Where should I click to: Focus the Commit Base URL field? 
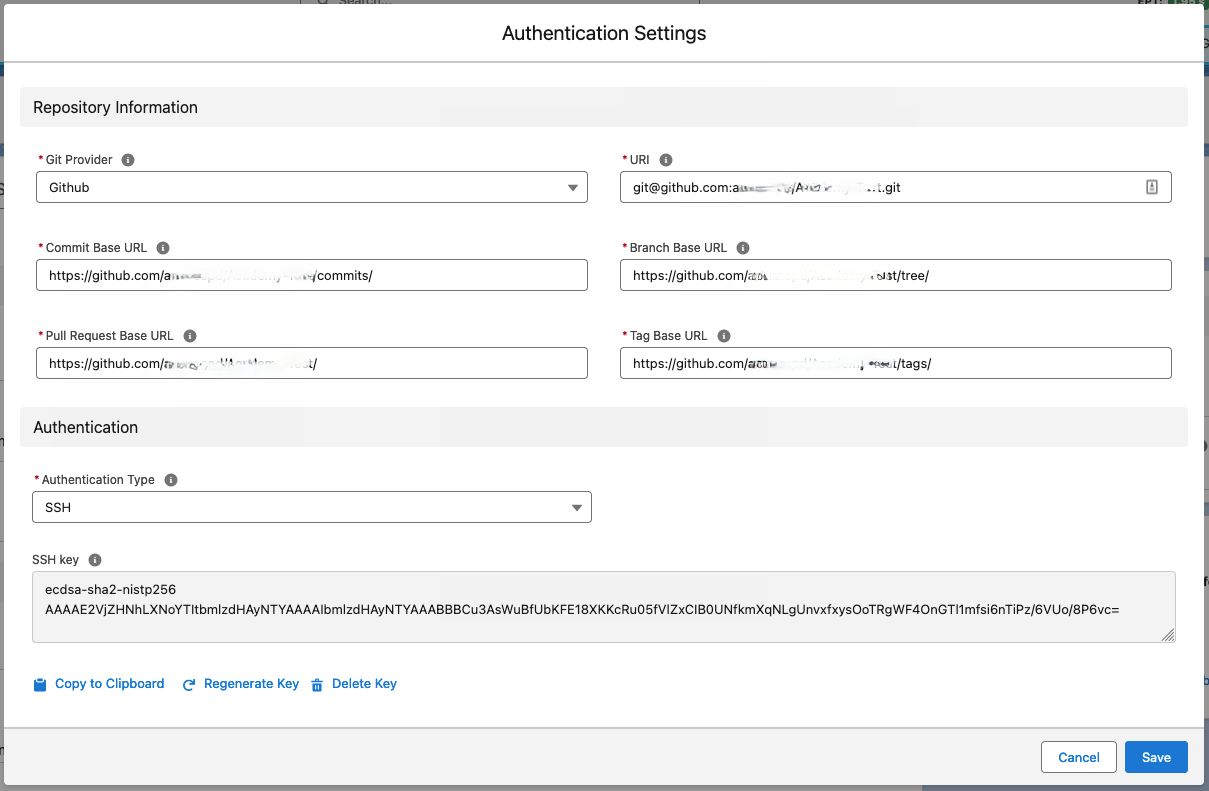(x=312, y=275)
